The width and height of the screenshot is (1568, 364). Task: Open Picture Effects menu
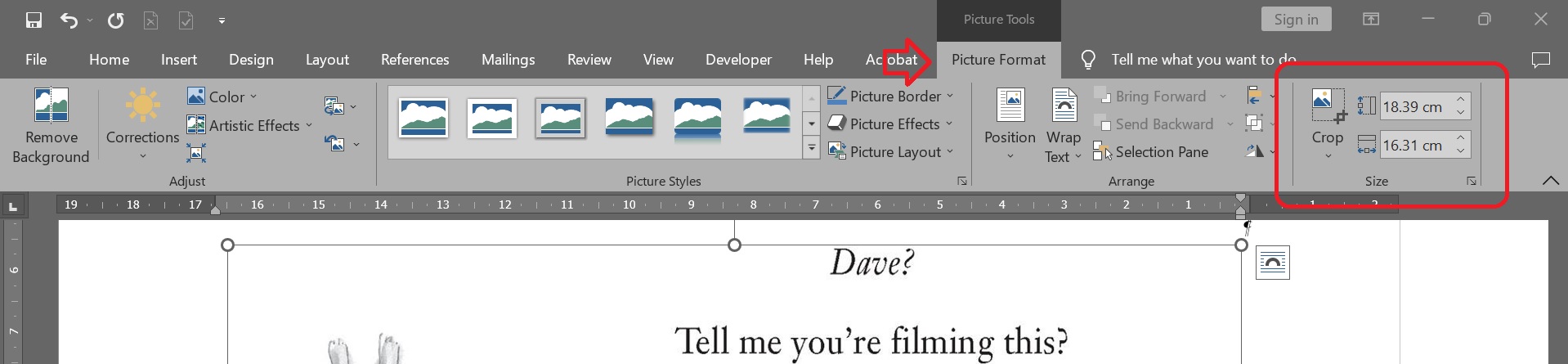tap(890, 124)
